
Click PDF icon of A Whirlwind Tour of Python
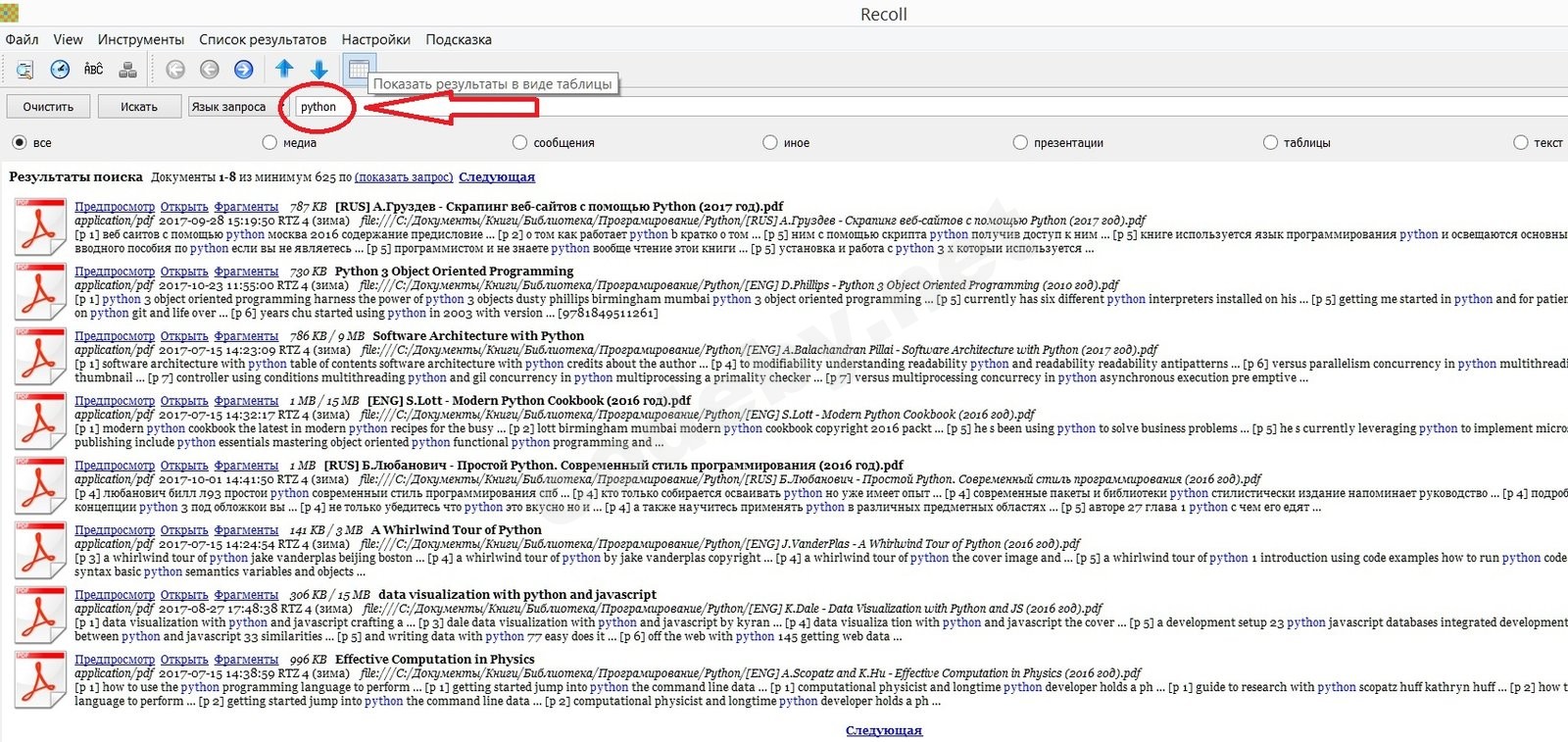click(39, 551)
